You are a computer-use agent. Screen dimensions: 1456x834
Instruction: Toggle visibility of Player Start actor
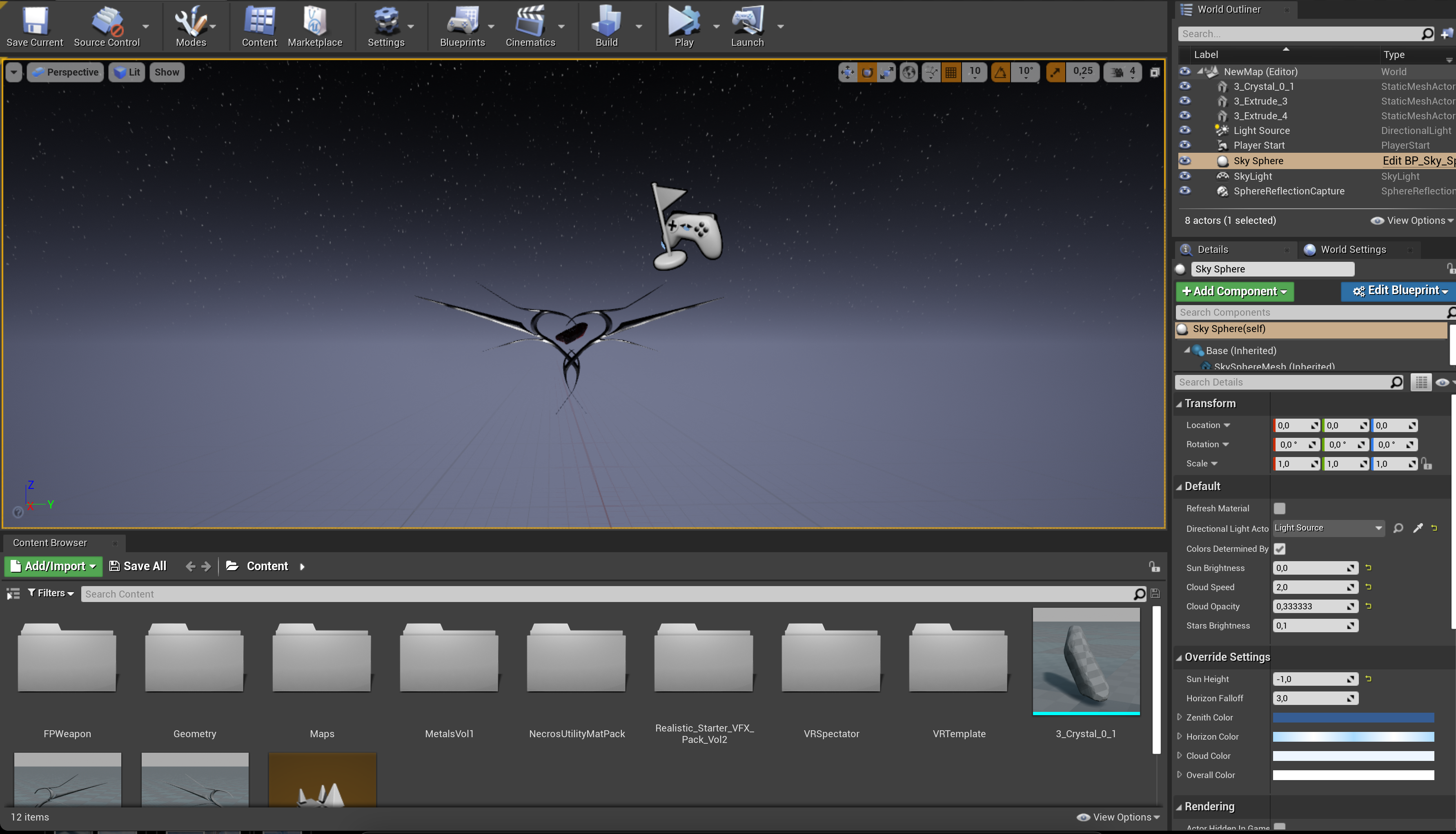click(1184, 145)
